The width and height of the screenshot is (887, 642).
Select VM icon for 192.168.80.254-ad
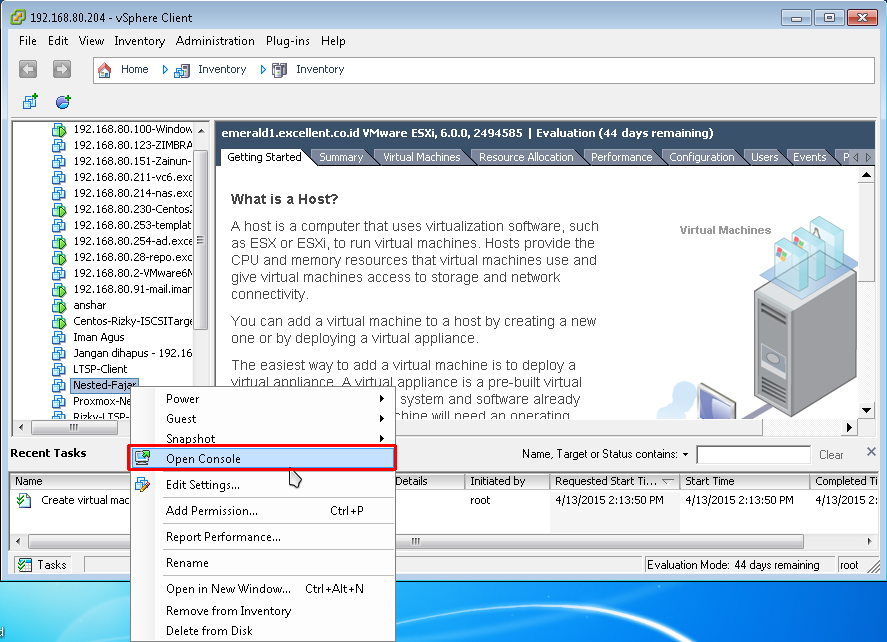[59, 242]
